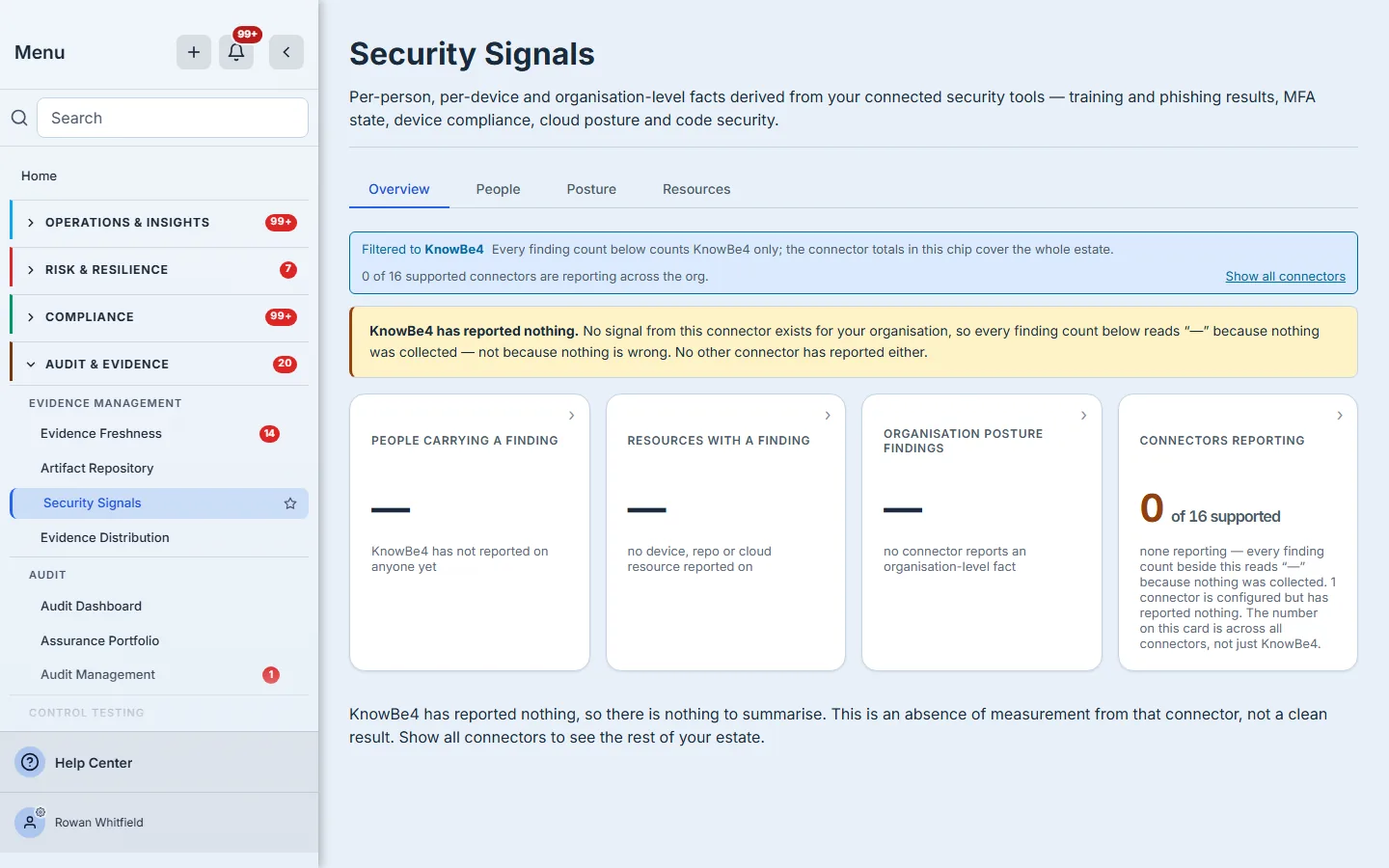
Task: Focus the sidebar Search field
Action: click(x=173, y=118)
